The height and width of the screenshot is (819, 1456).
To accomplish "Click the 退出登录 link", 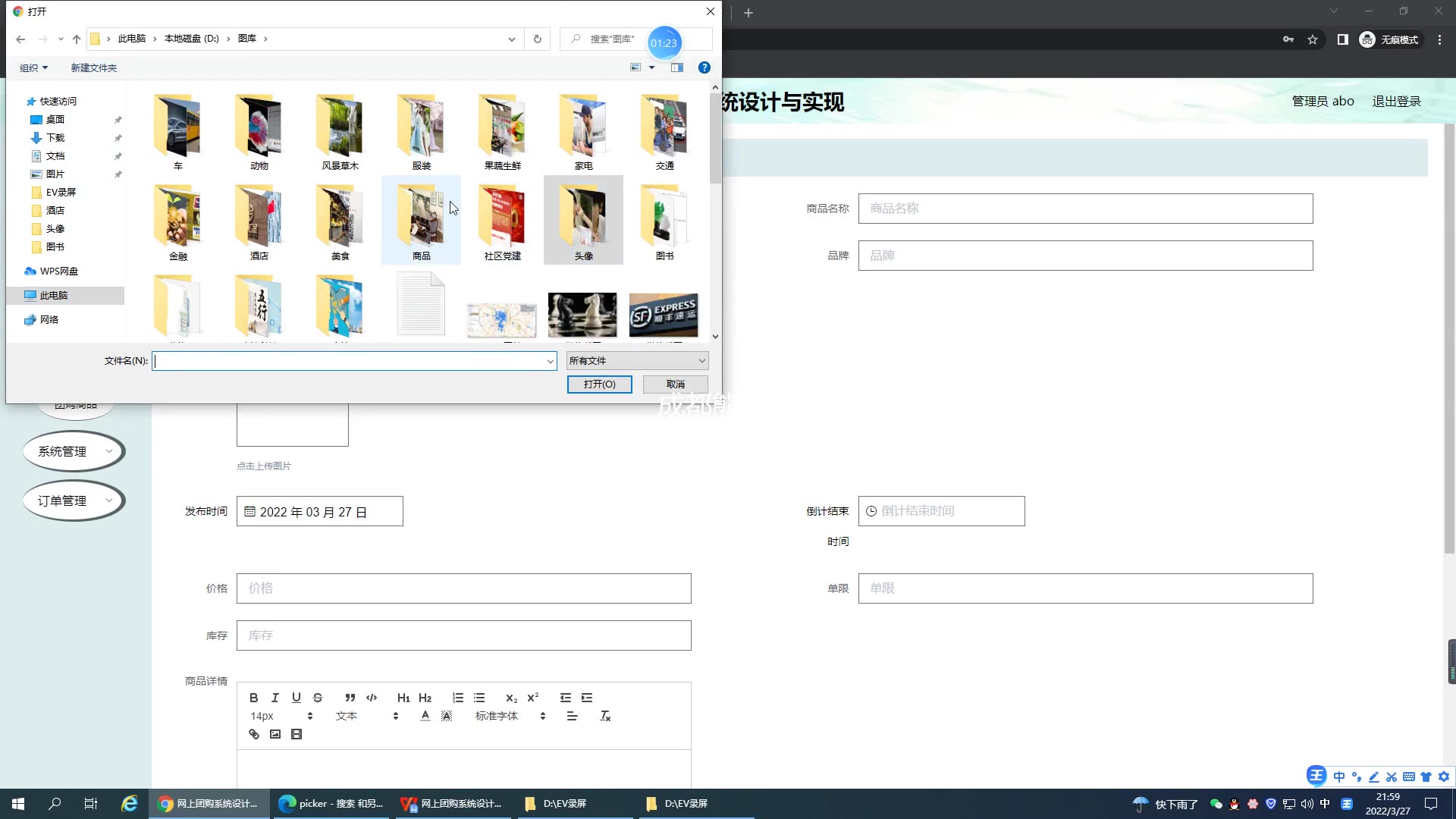I will tap(1396, 102).
